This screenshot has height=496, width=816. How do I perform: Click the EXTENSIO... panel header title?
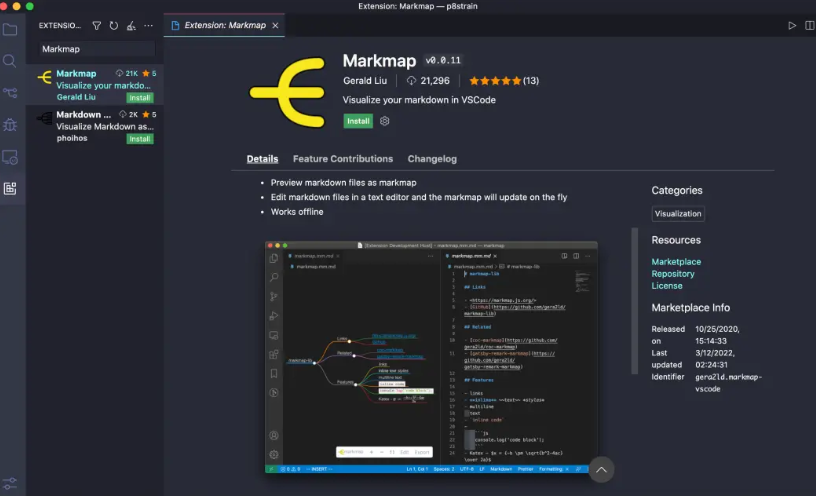pyautogui.click(x=60, y=26)
